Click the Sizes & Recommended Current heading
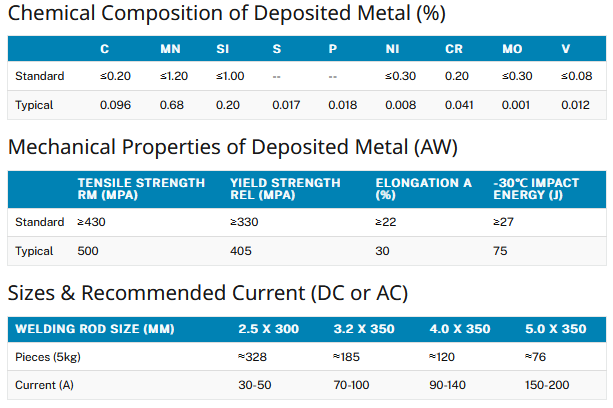613x408 pixels. [x=208, y=293]
